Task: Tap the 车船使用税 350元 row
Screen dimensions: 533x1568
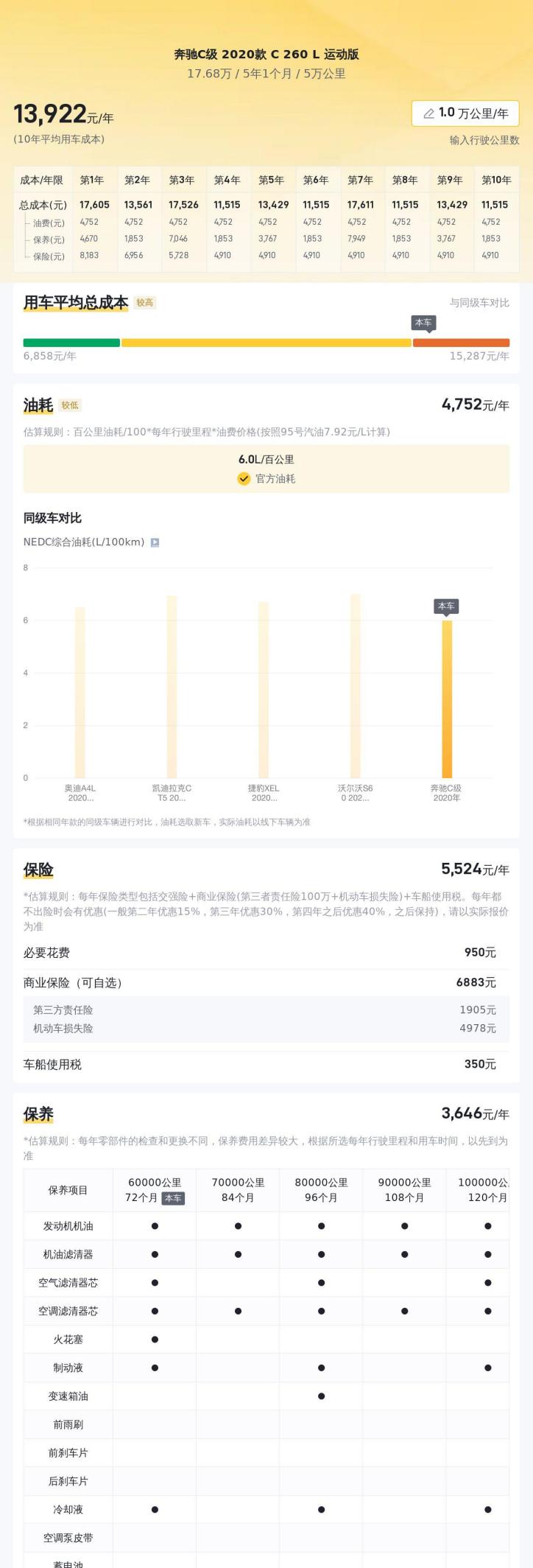Action: pos(266,1064)
